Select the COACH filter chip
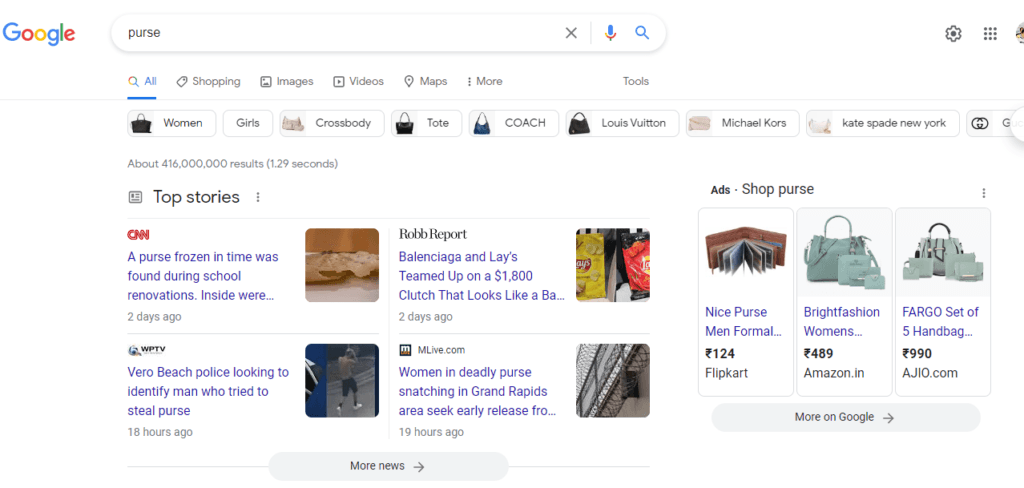Image resolution: width=1024 pixels, height=488 pixels. [x=514, y=123]
